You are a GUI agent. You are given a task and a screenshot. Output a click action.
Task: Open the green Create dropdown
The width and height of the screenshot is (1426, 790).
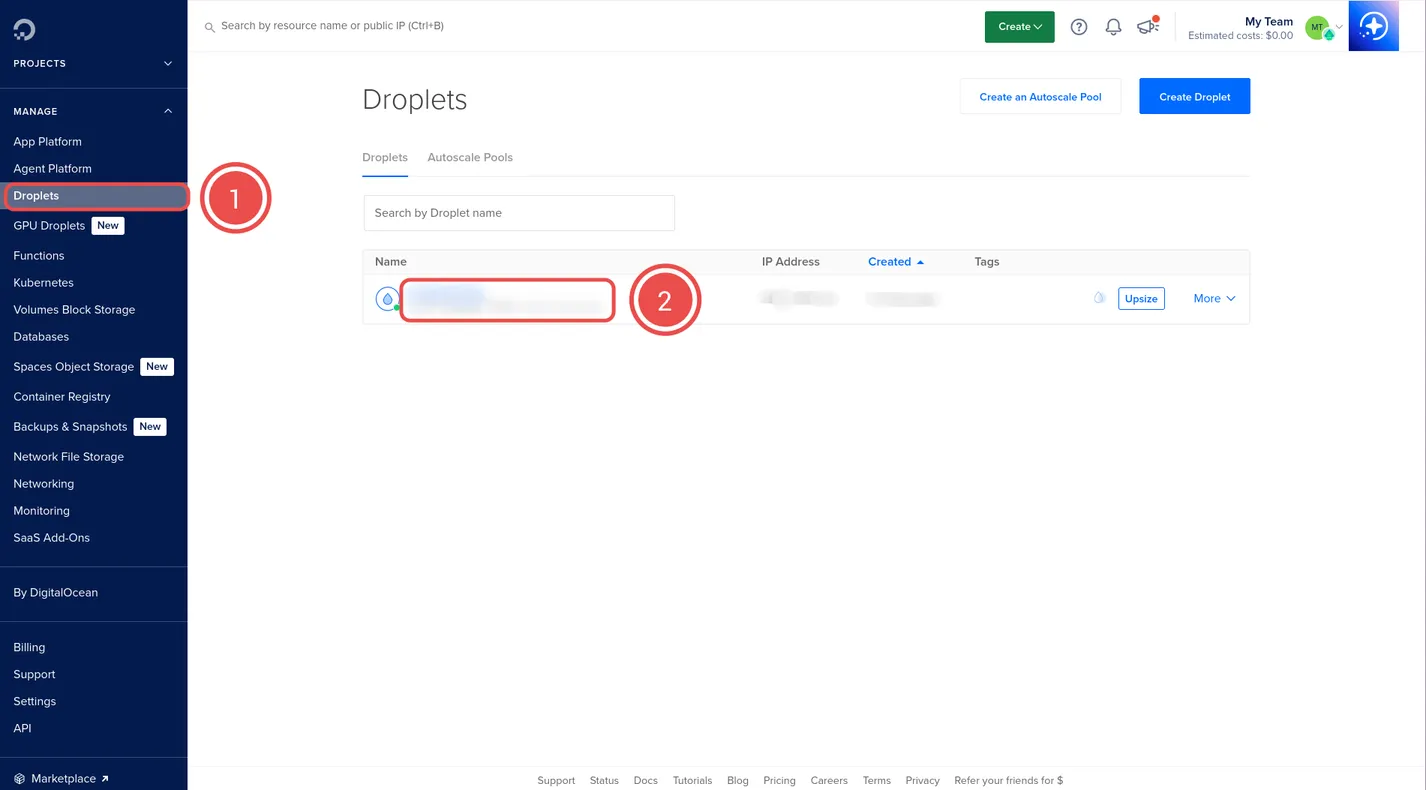(x=1019, y=27)
